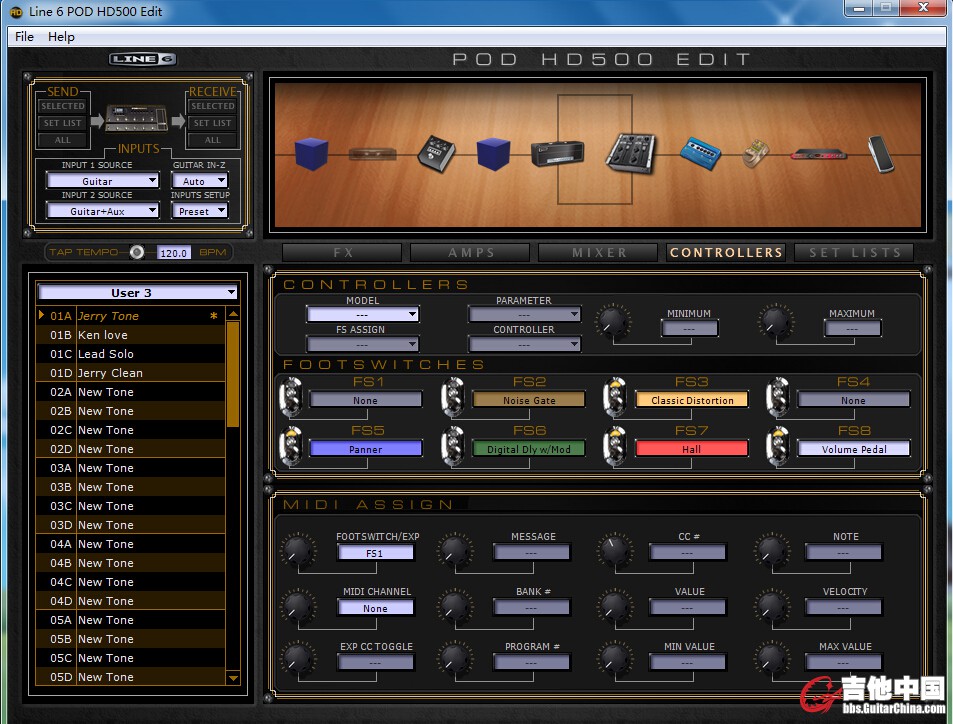Click the MIDI Channel knob
Image resolution: width=953 pixels, height=724 pixels.
click(298, 605)
